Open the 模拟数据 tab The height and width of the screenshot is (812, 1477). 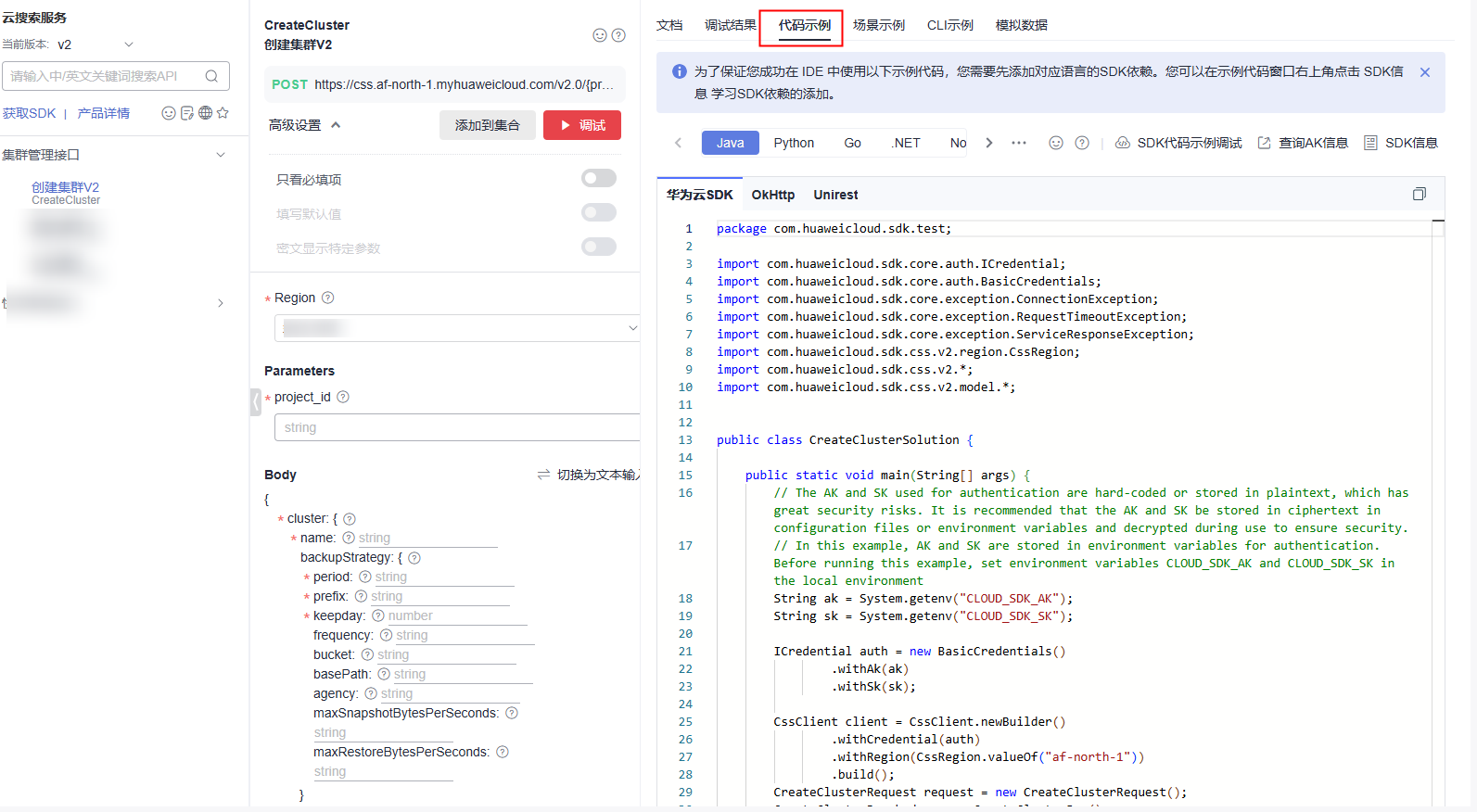click(x=1022, y=25)
